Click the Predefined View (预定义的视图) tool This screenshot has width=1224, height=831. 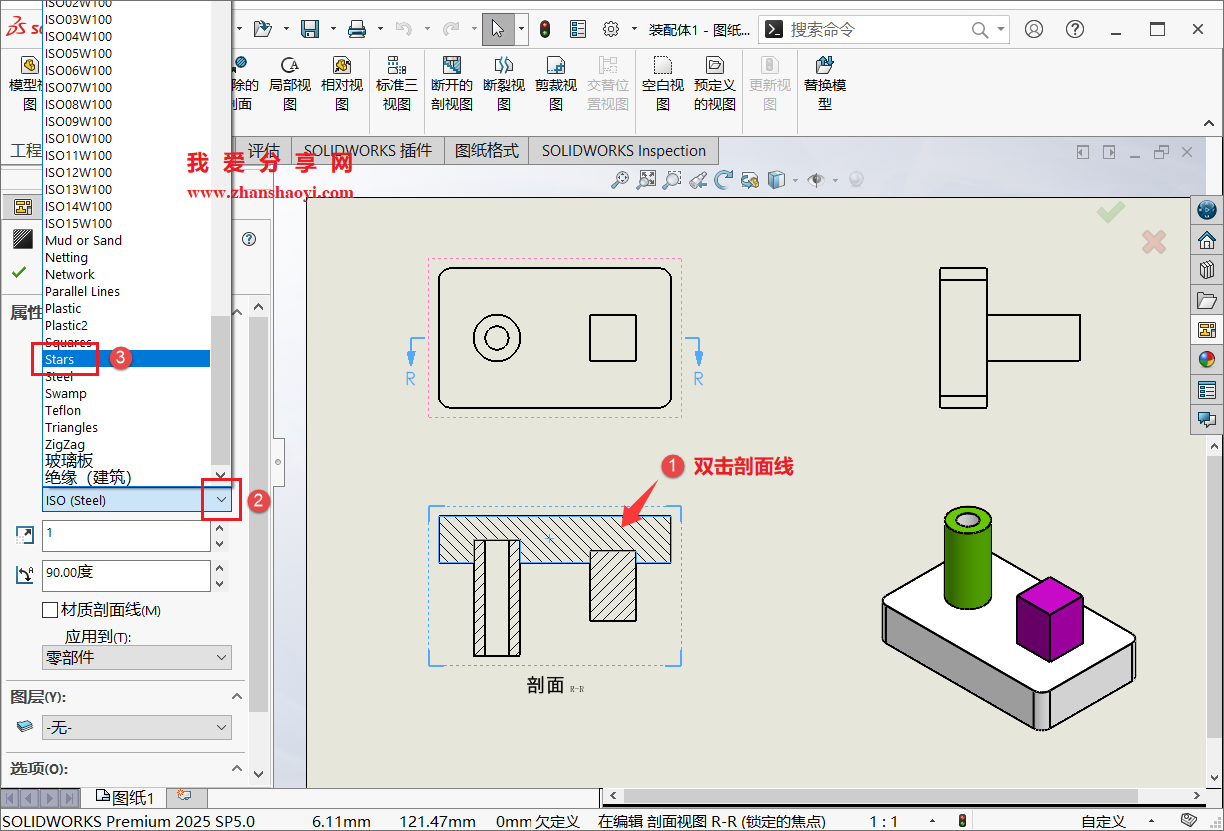point(715,83)
